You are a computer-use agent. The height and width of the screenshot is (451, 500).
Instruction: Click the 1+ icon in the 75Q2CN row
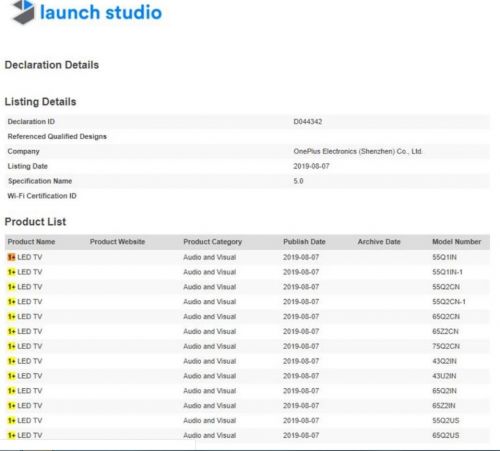pyautogui.click(x=12, y=346)
